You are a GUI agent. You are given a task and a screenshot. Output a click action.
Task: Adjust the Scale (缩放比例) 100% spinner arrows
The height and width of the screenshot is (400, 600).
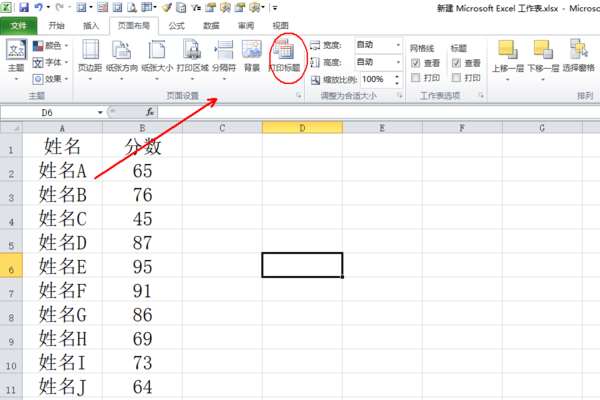pyautogui.click(x=397, y=80)
